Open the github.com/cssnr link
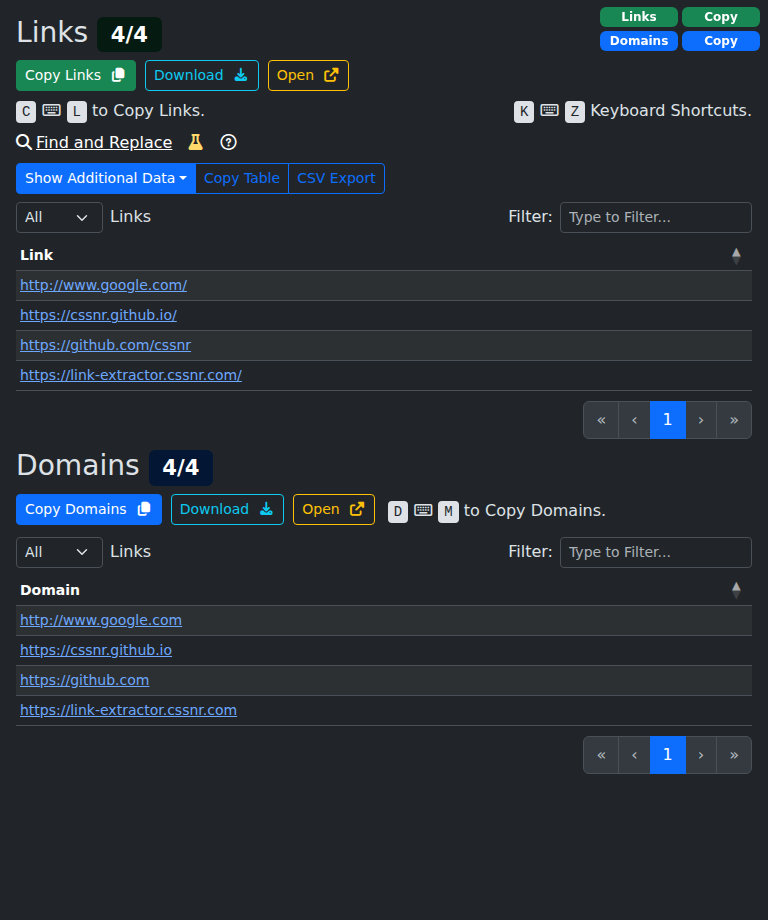The height and width of the screenshot is (920, 768). coord(105,345)
